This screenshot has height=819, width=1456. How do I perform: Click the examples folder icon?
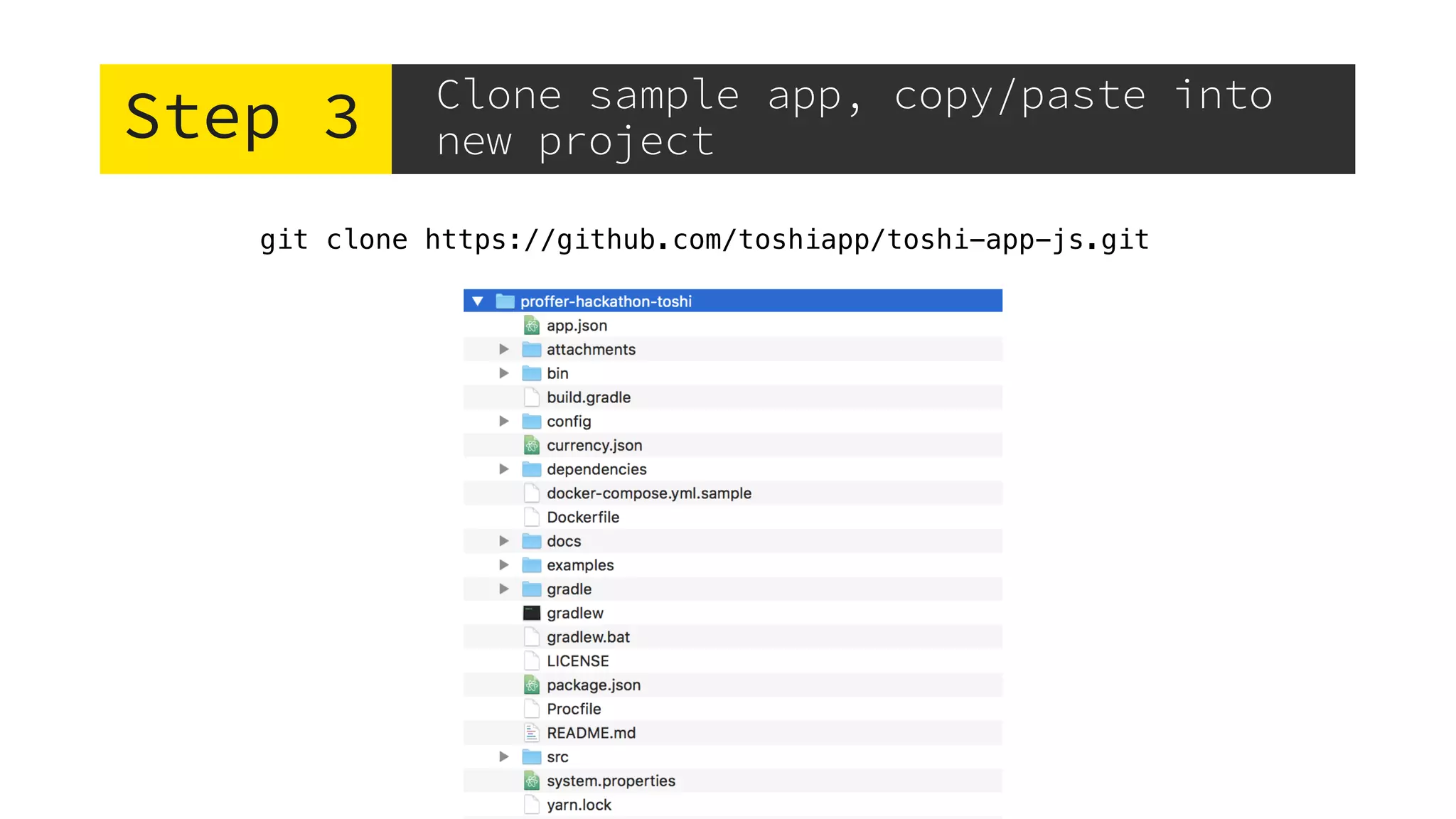(532, 565)
